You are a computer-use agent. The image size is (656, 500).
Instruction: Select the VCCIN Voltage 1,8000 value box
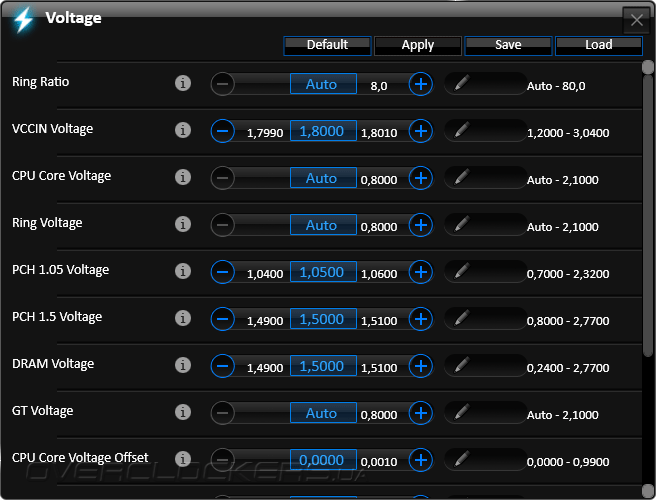[323, 131]
